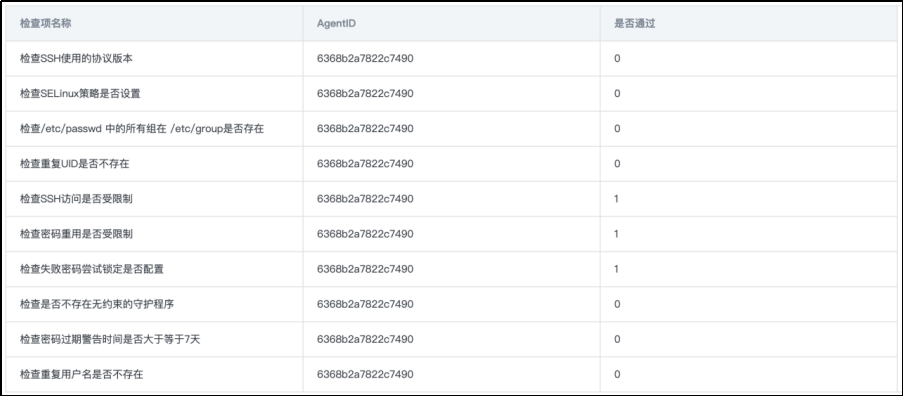Click pass value 0 for 无约束的守护程序 row
The width and height of the screenshot is (903, 396).
617,304
